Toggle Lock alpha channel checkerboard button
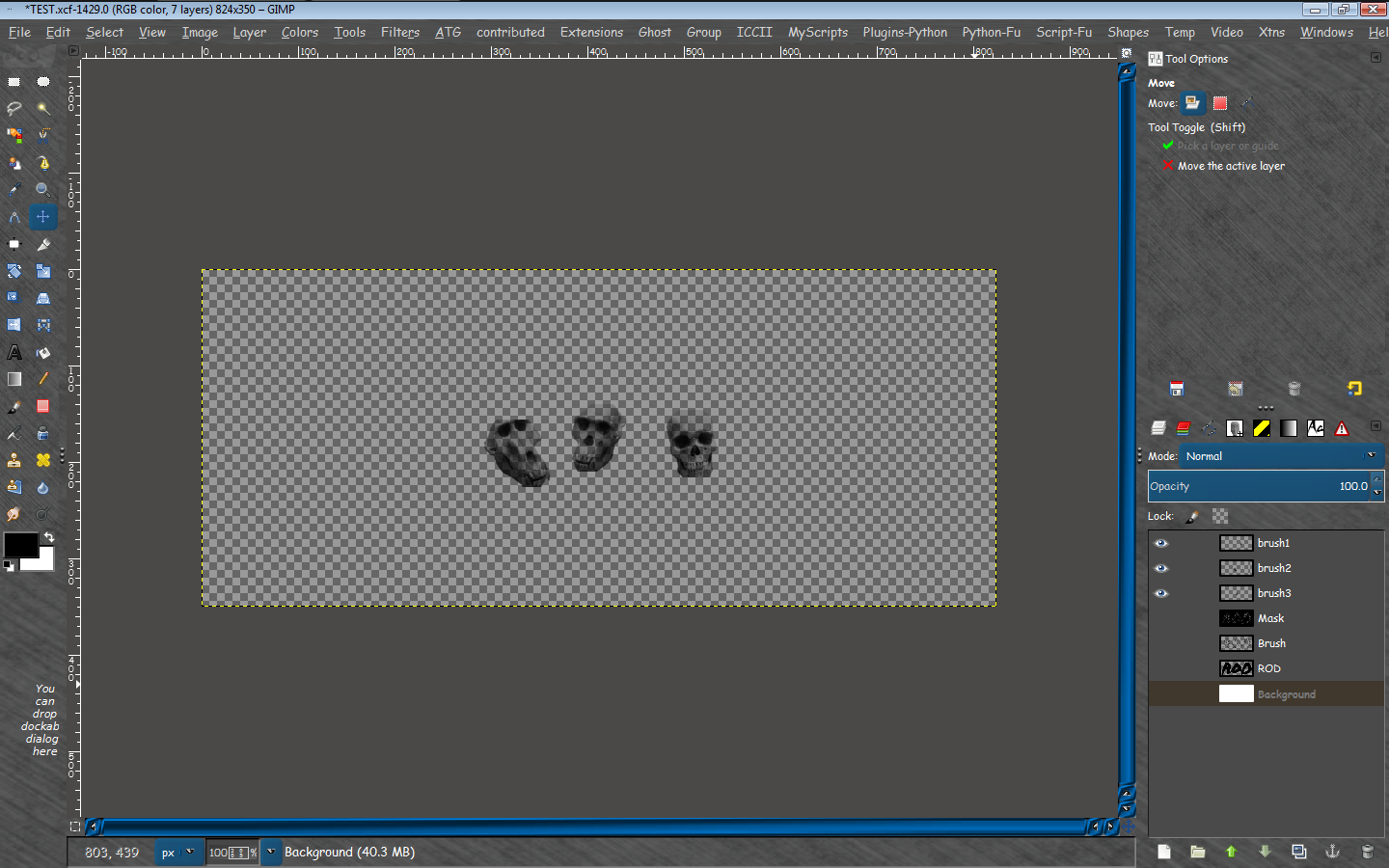 1220,517
